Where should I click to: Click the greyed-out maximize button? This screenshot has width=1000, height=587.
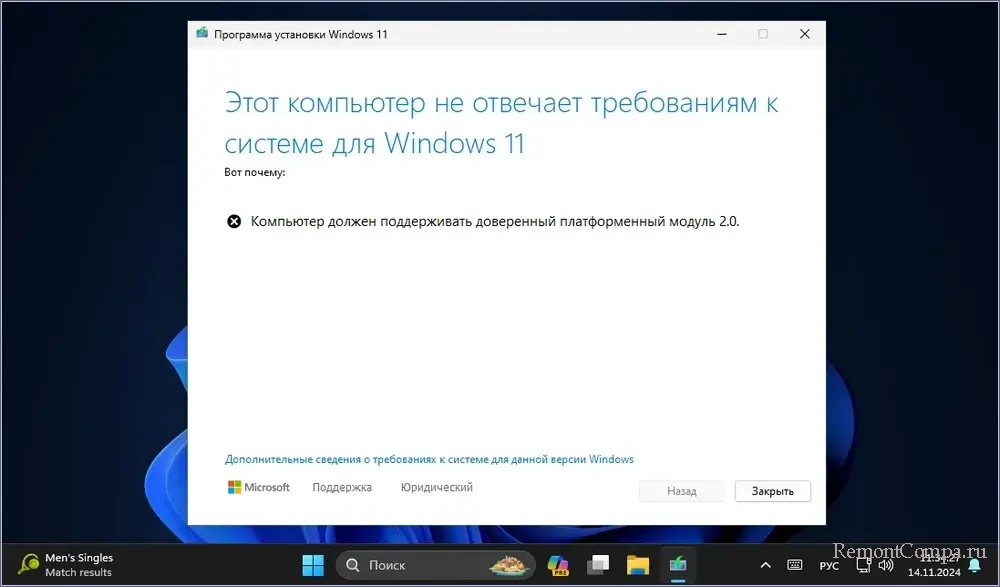pos(763,34)
